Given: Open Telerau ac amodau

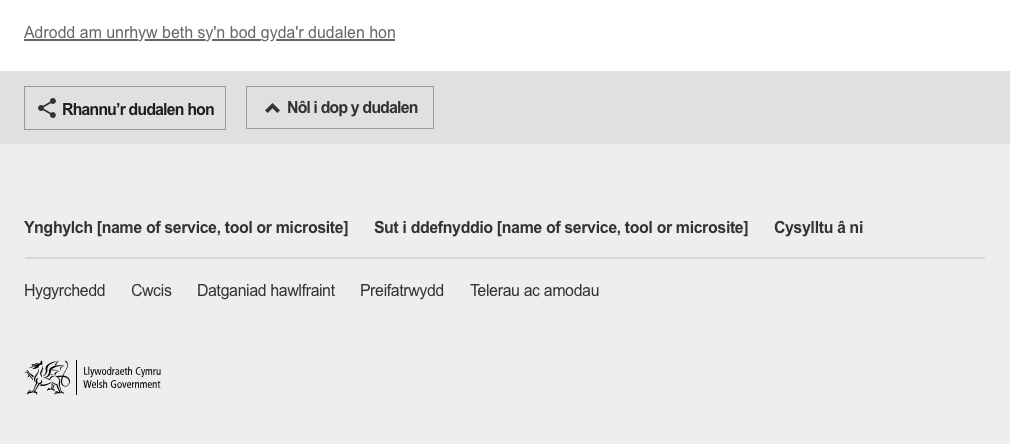Looking at the screenshot, I should point(534,291).
